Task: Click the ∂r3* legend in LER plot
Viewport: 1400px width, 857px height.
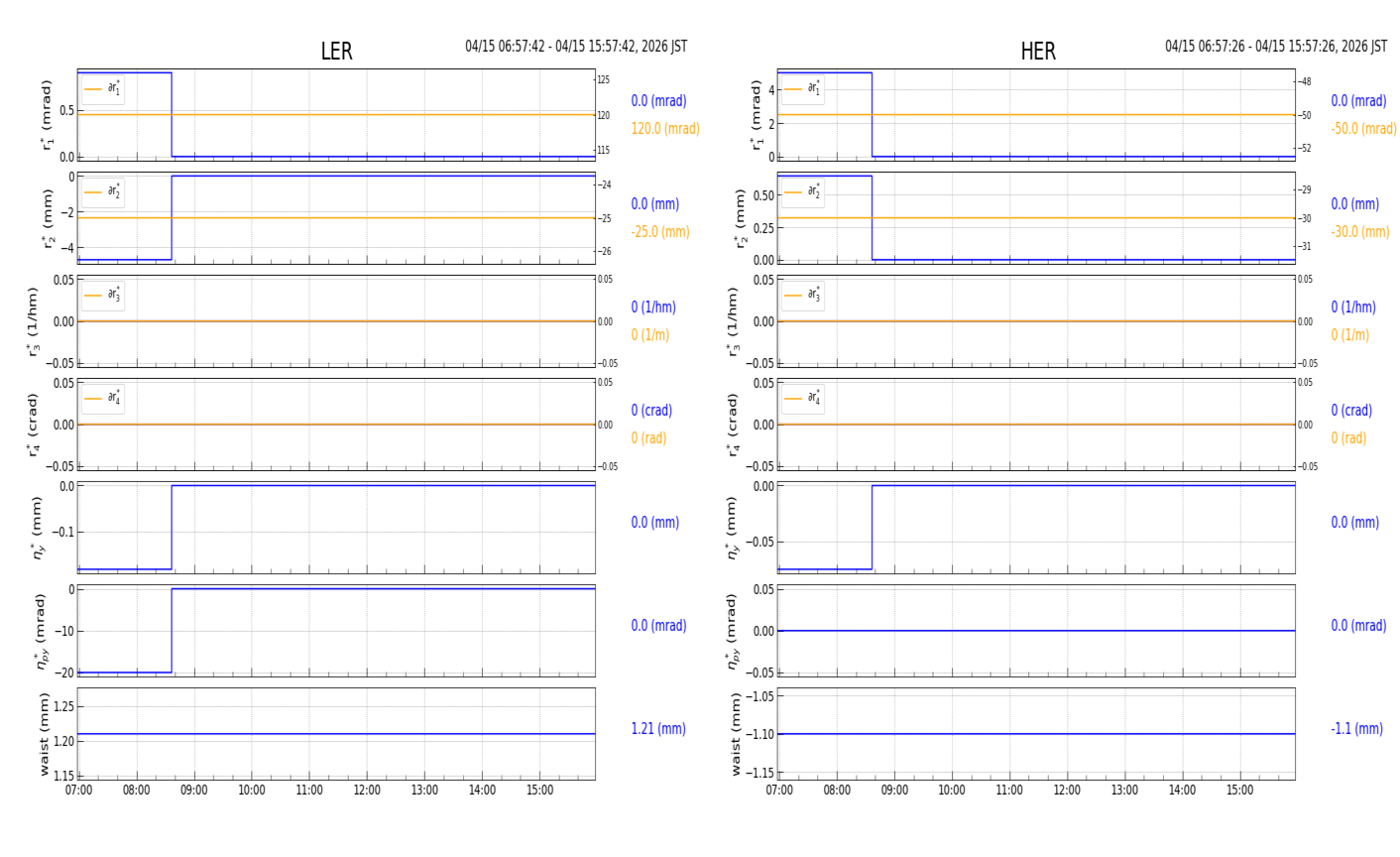Action: coord(103,296)
